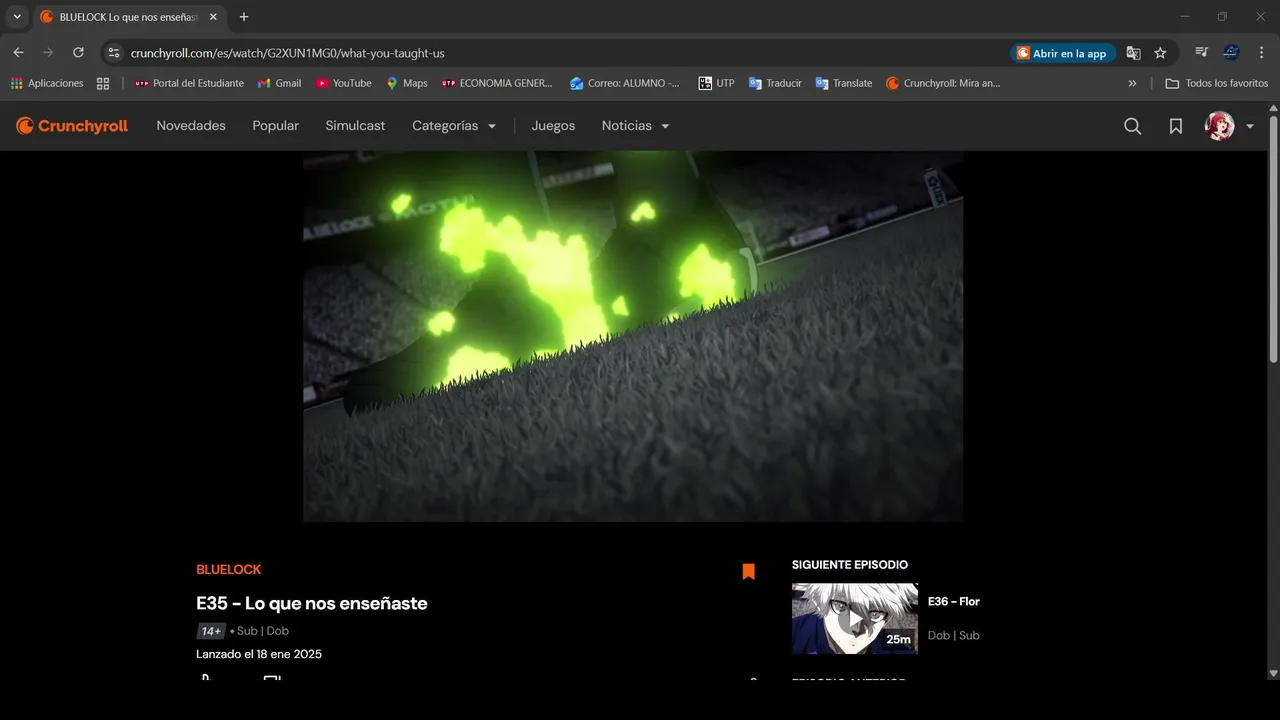Open Correo: ALUMNO bookmark
The image size is (1280, 720).
(x=625, y=83)
